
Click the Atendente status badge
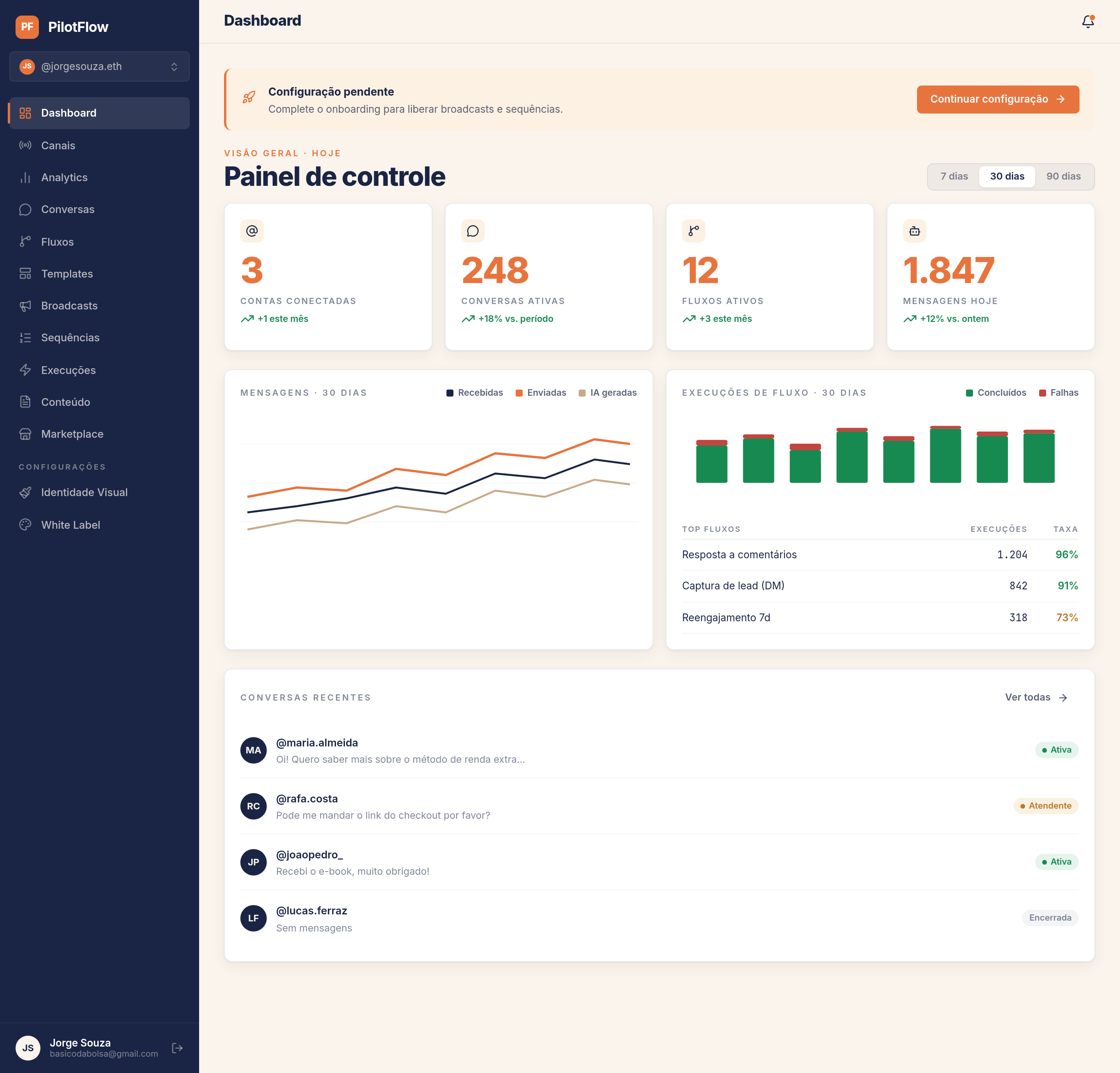(1046, 806)
